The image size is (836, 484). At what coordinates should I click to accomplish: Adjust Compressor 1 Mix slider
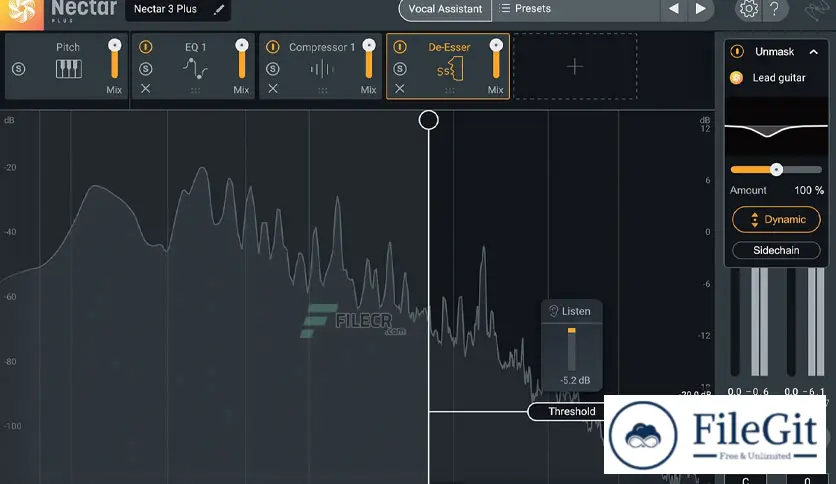pyautogui.click(x=368, y=59)
